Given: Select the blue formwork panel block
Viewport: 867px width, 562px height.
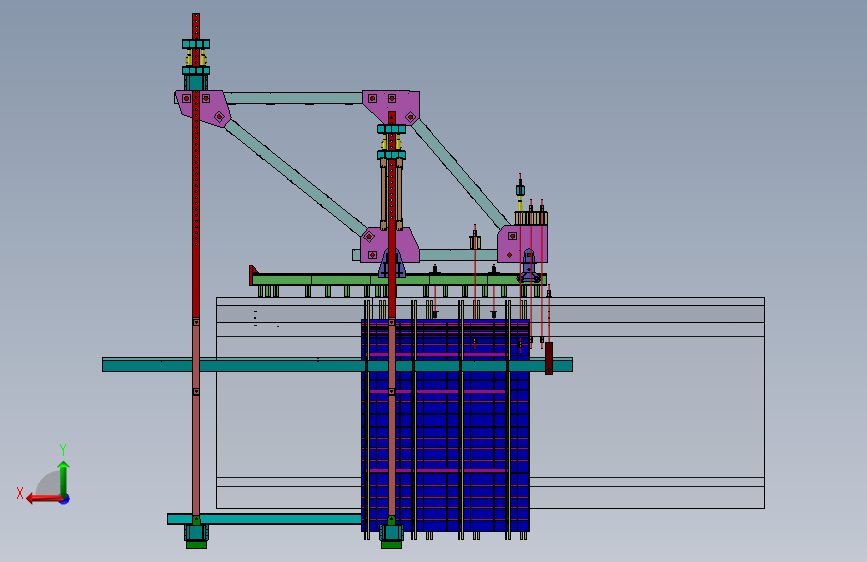Looking at the screenshot, I should pos(446,425).
